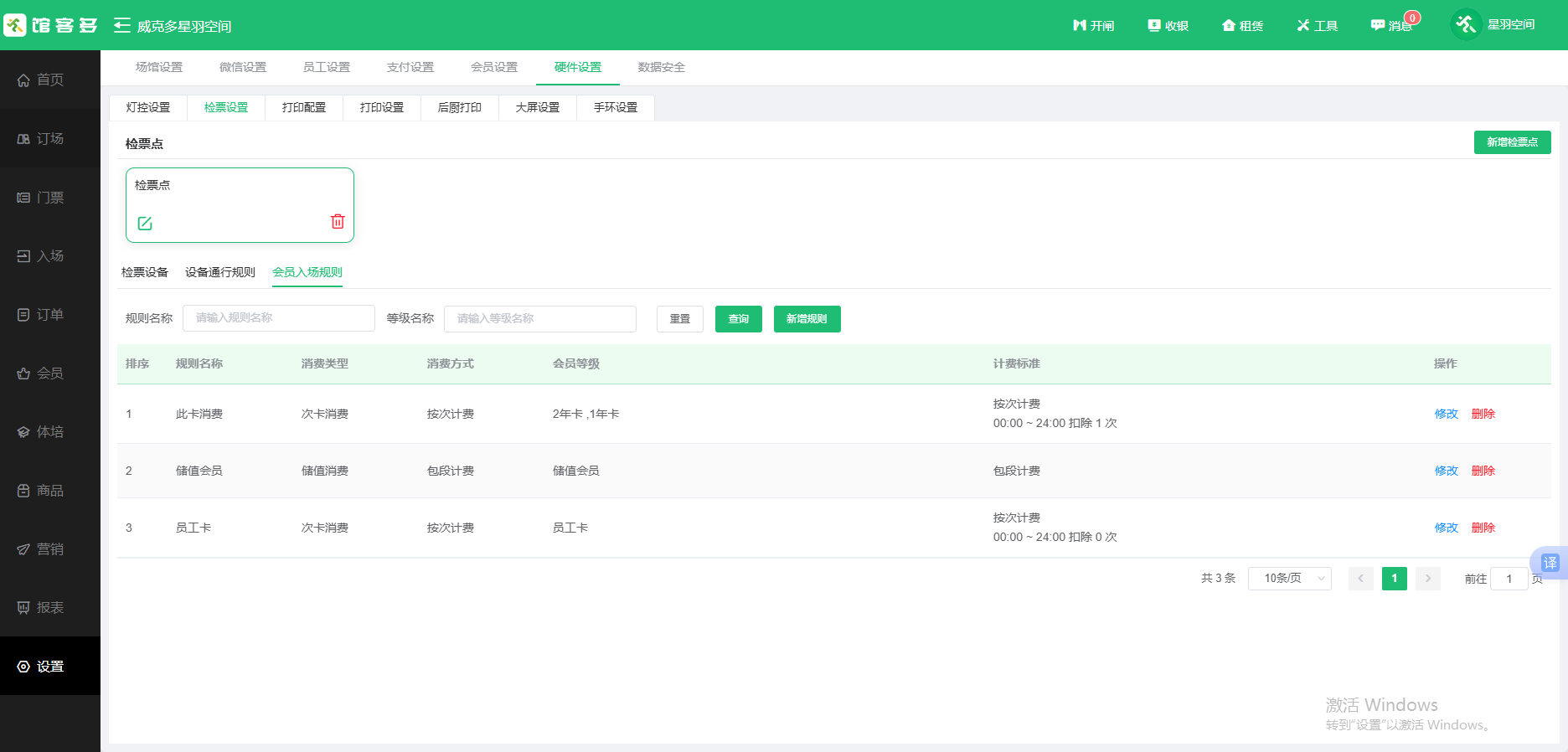Open 会员 section in left sidebar
The width and height of the screenshot is (1568, 752).
point(49,373)
